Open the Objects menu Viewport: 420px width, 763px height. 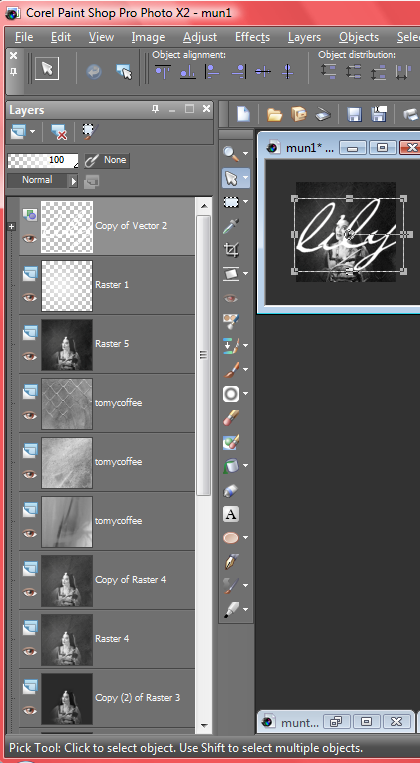(359, 37)
